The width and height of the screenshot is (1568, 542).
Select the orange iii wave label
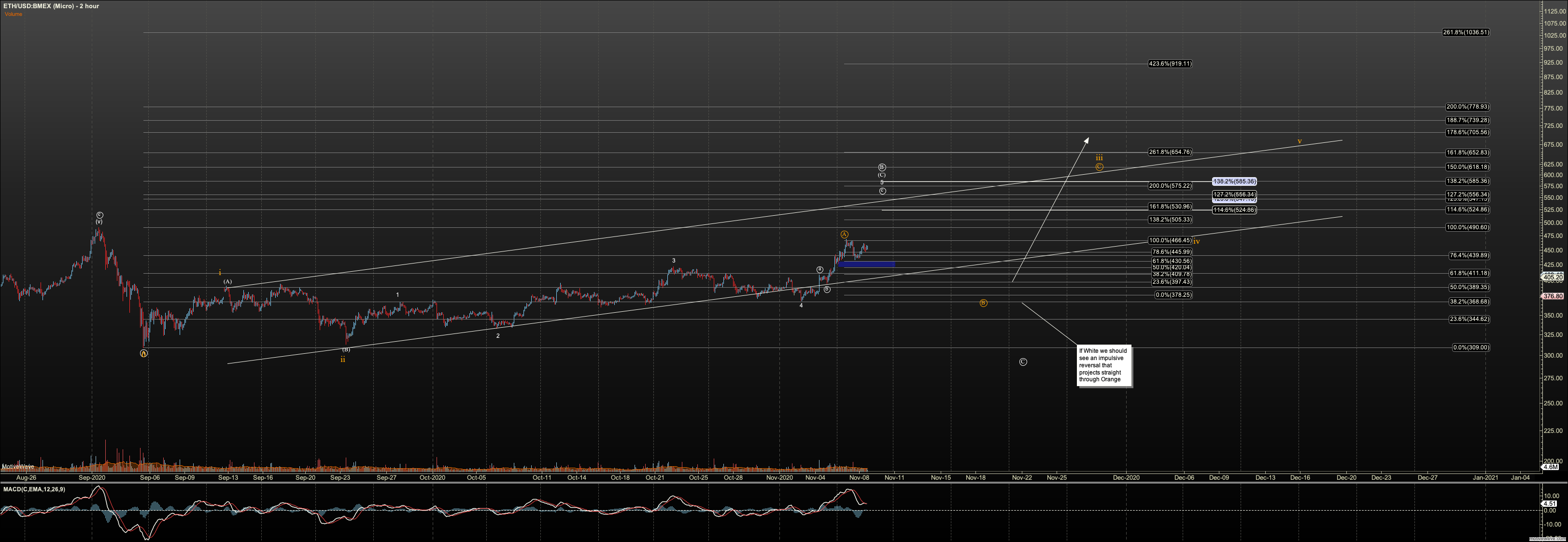click(x=1099, y=157)
